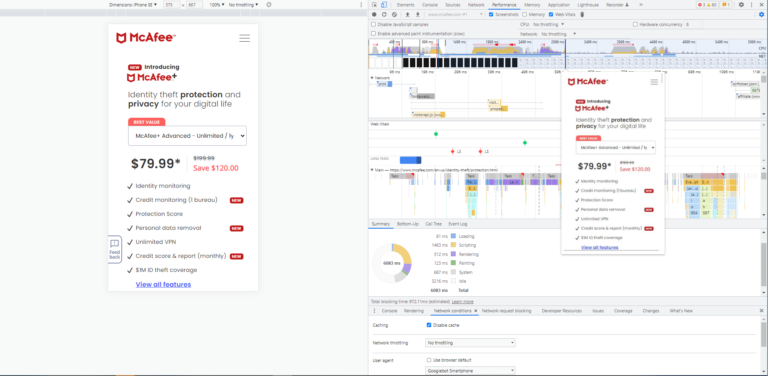Open the Coverage drawer tab

[x=623, y=310]
